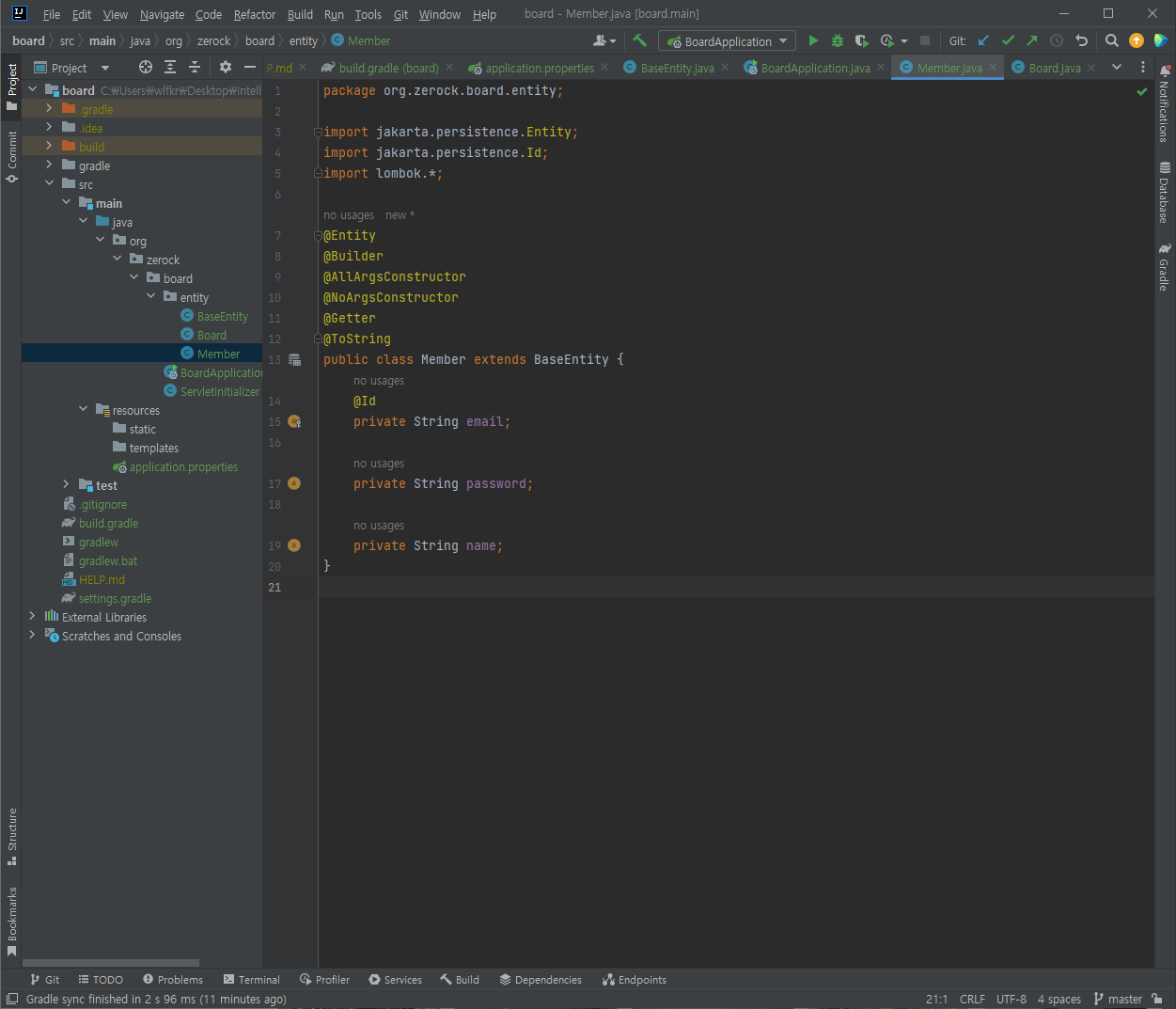The image size is (1176, 1009).
Task: Expand Scratches and Consoles node
Action: (x=32, y=635)
